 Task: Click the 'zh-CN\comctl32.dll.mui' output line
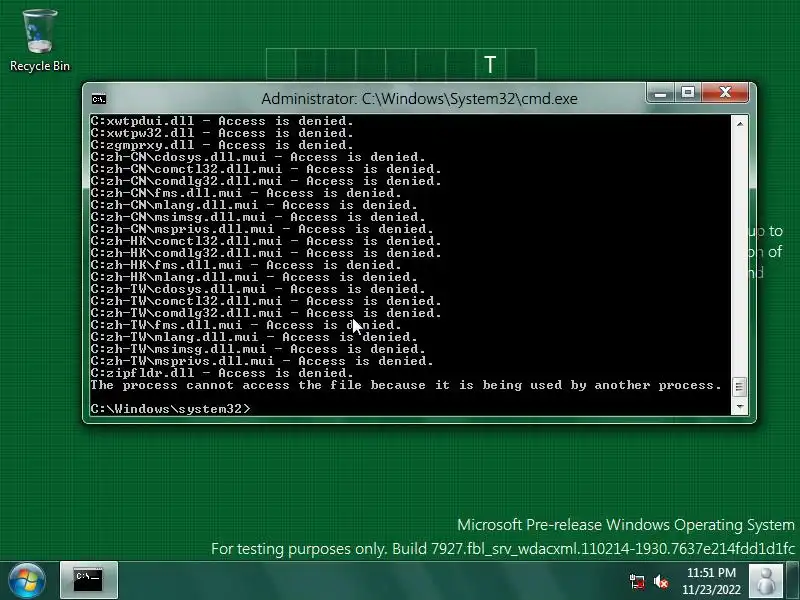point(266,169)
